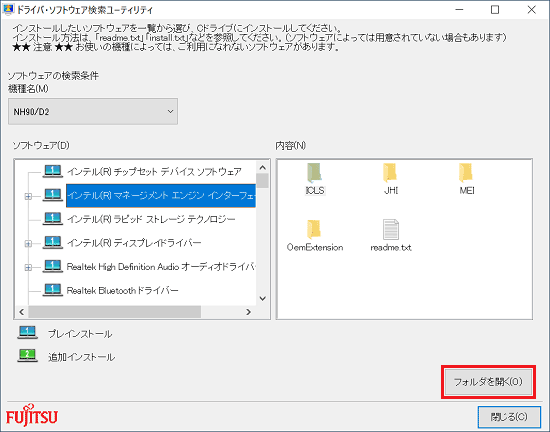
Task: Click the green 追加インストール legend icon
Action: click(x=27, y=356)
